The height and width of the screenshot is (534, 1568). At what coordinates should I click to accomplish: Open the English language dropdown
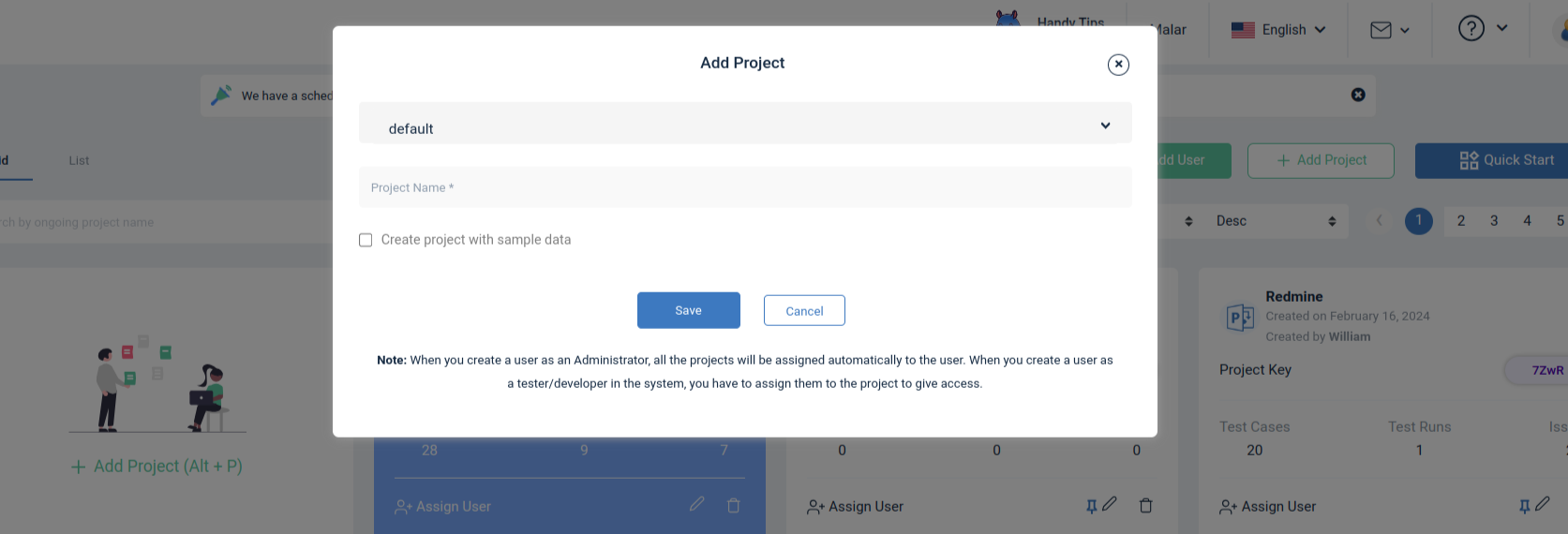(x=1278, y=30)
